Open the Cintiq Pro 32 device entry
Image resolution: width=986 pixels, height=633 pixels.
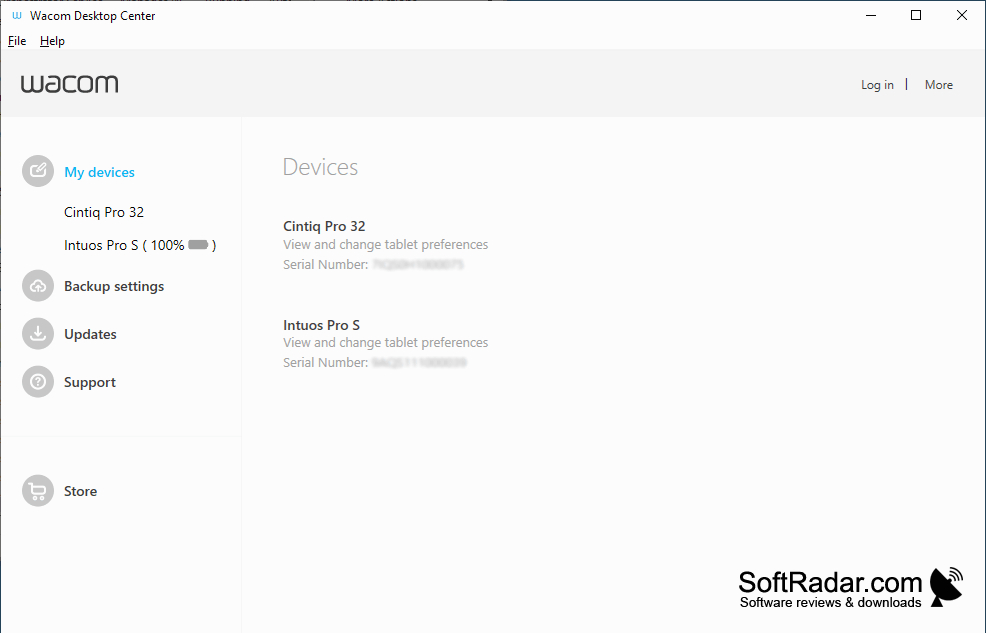324,226
